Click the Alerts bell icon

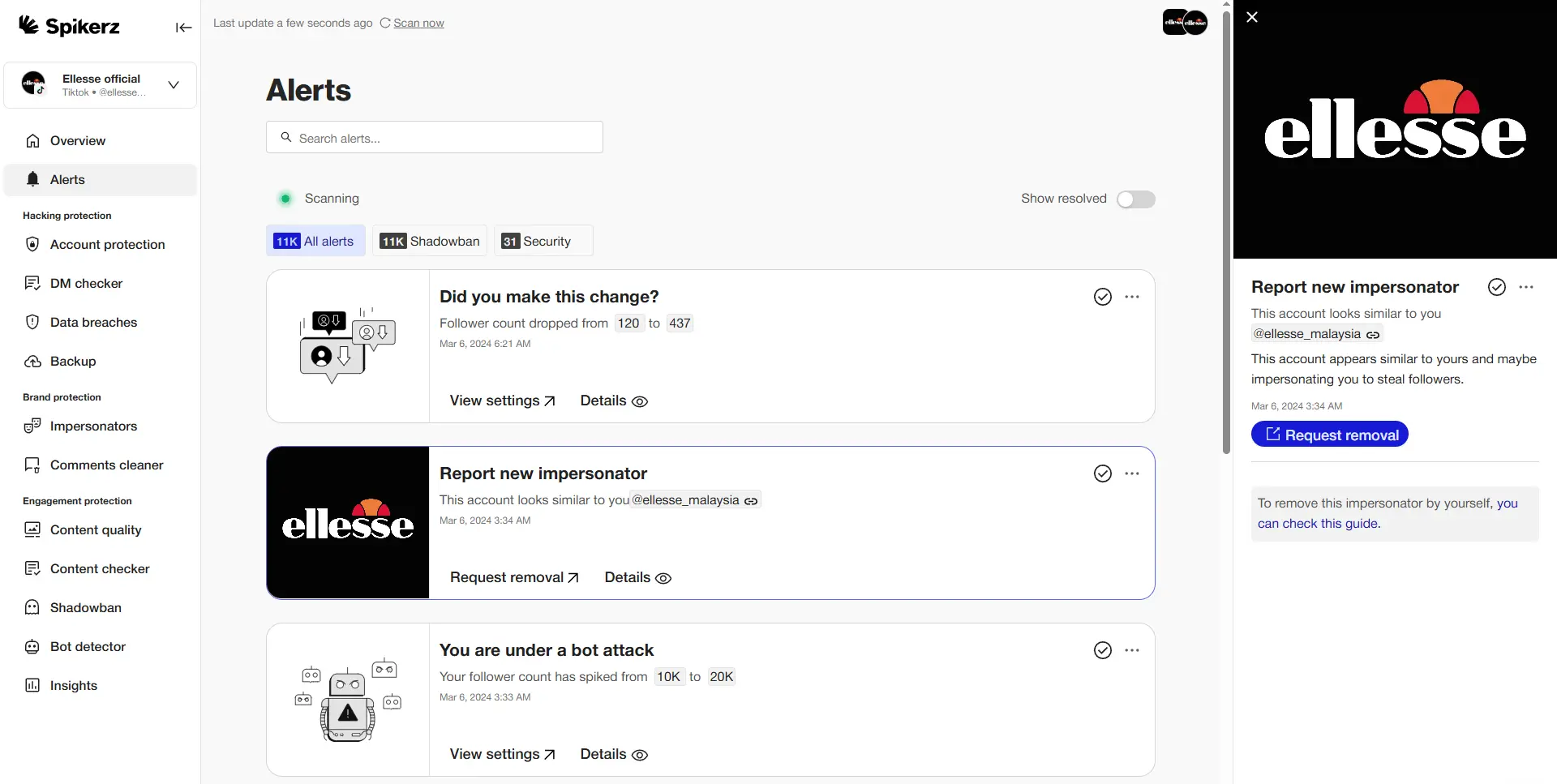[32, 180]
